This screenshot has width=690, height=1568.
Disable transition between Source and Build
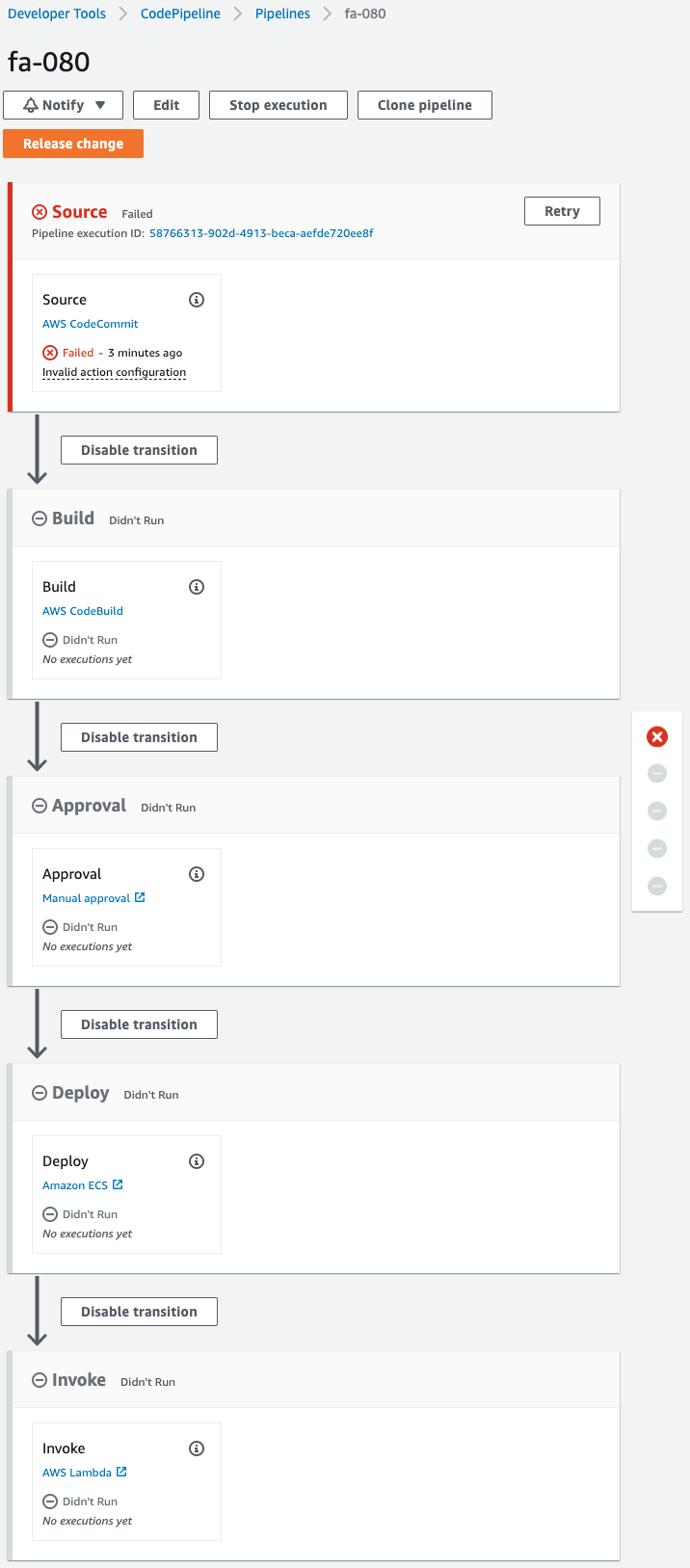point(139,450)
